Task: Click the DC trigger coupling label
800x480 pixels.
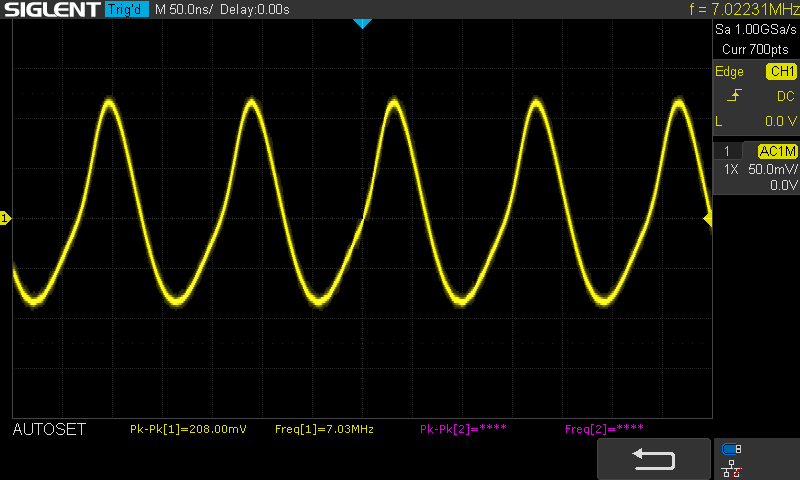Action: tap(786, 96)
